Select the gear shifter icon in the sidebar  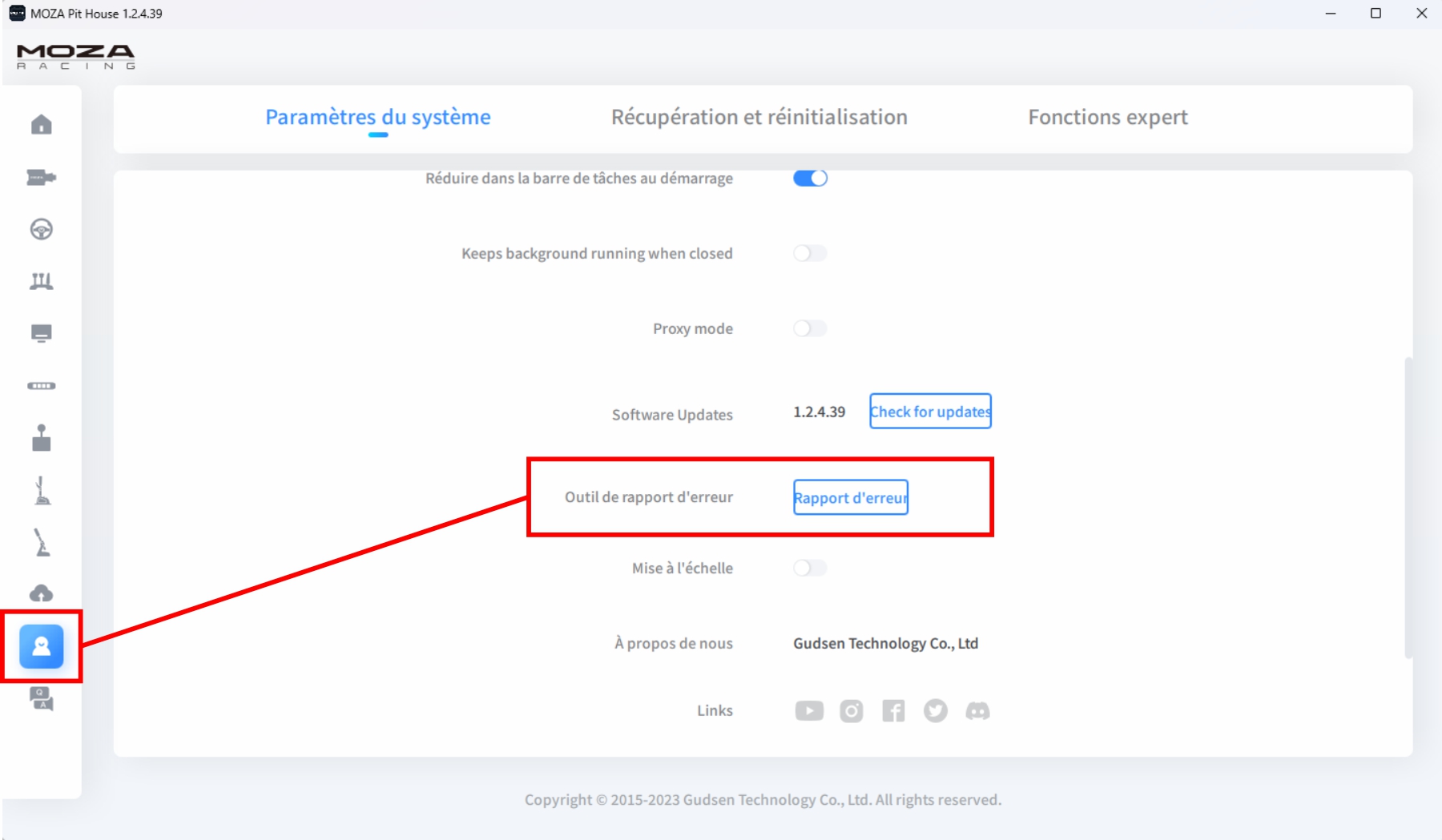pyautogui.click(x=41, y=438)
